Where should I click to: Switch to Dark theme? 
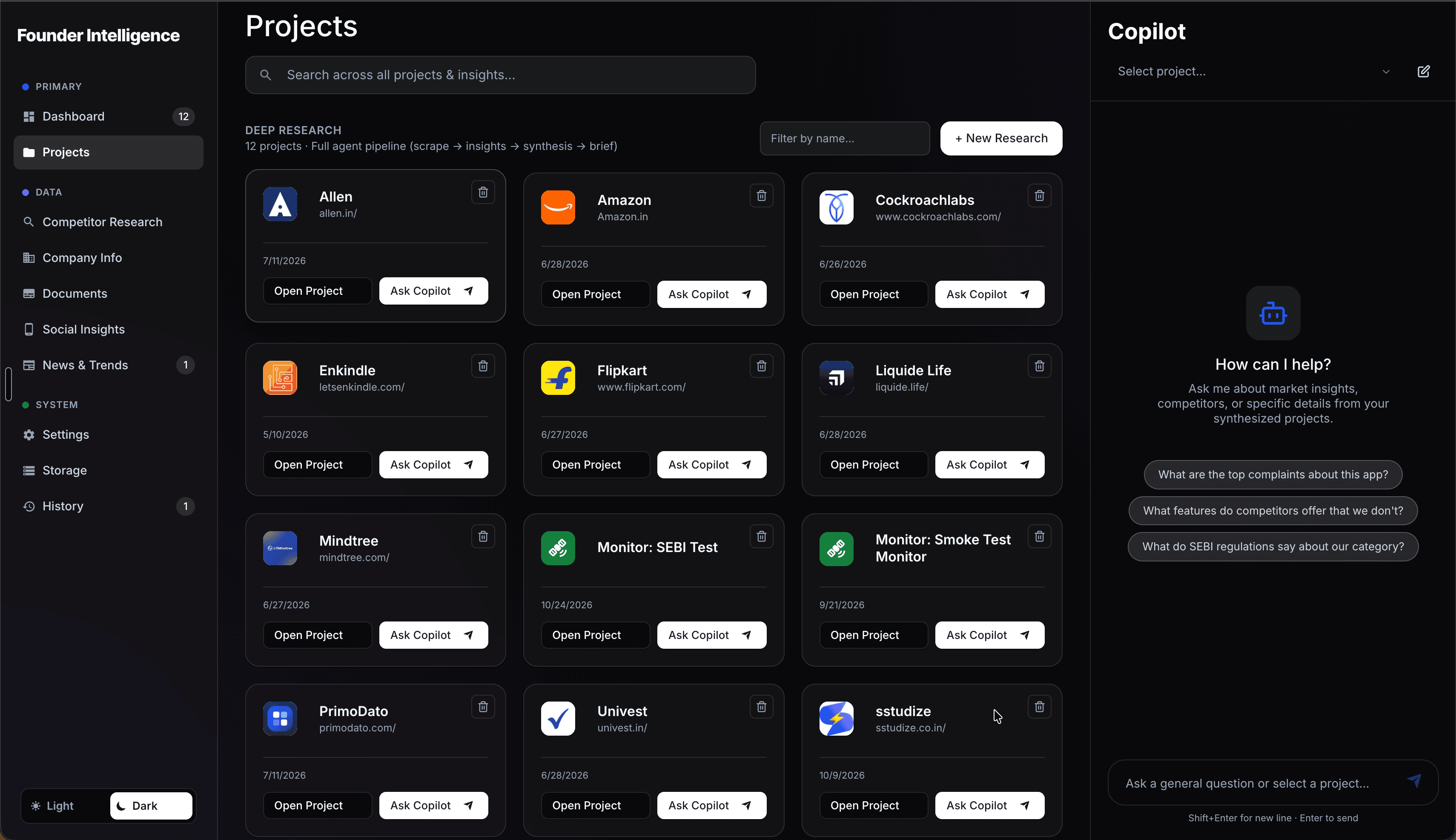pyautogui.click(x=151, y=805)
